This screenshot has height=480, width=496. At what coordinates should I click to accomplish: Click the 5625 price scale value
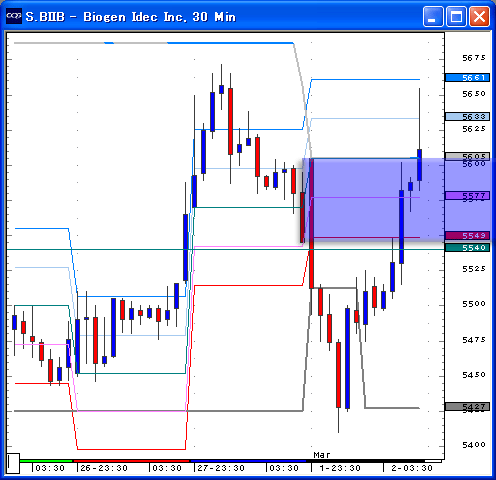pos(474,129)
